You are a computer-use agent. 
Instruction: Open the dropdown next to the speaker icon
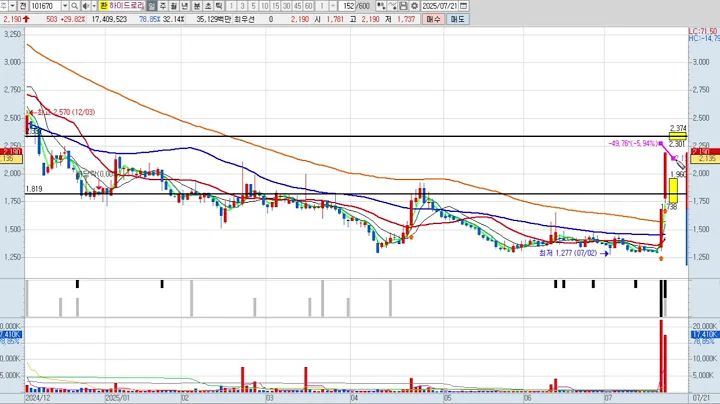coord(94,6)
